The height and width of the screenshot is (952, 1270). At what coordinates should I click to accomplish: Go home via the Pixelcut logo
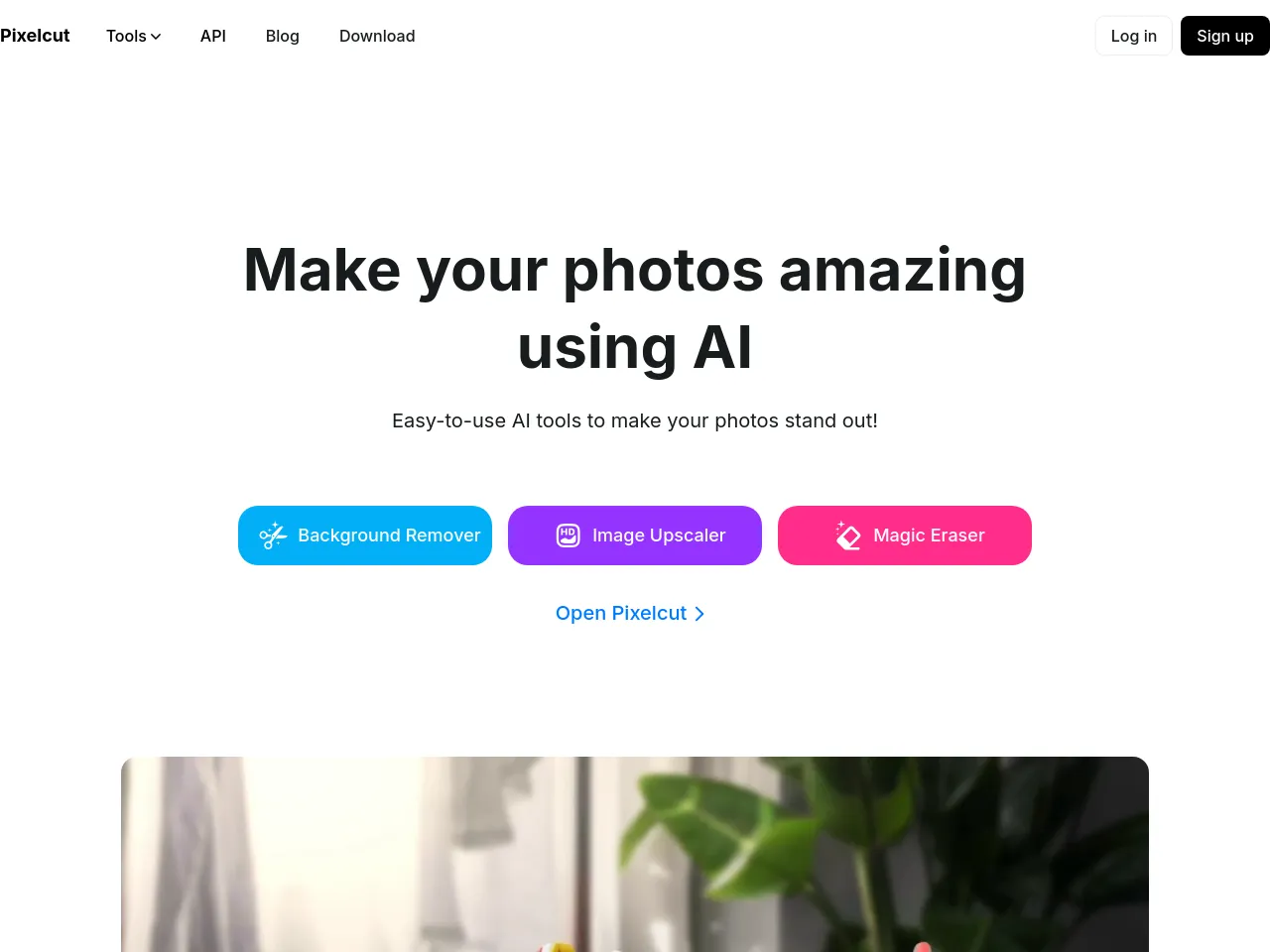(35, 36)
